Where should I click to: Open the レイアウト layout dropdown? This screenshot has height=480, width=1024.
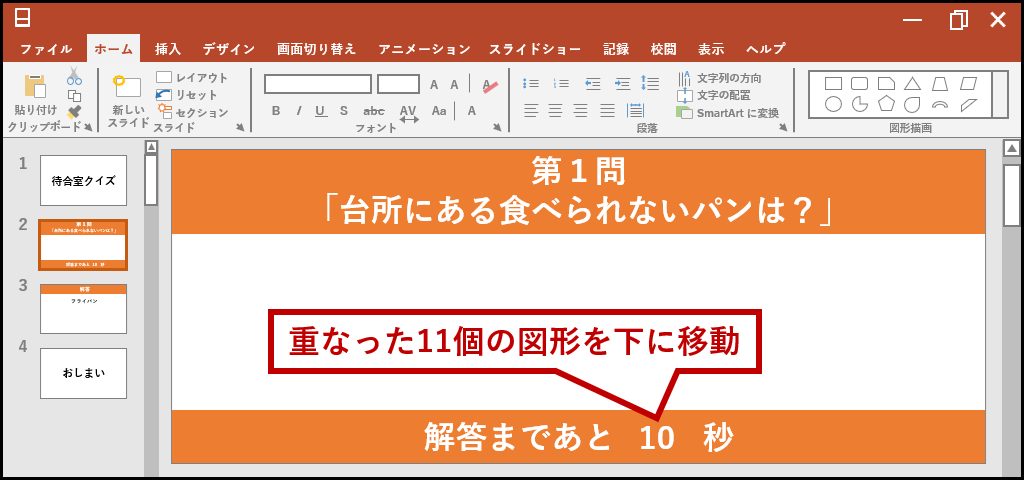click(x=192, y=78)
